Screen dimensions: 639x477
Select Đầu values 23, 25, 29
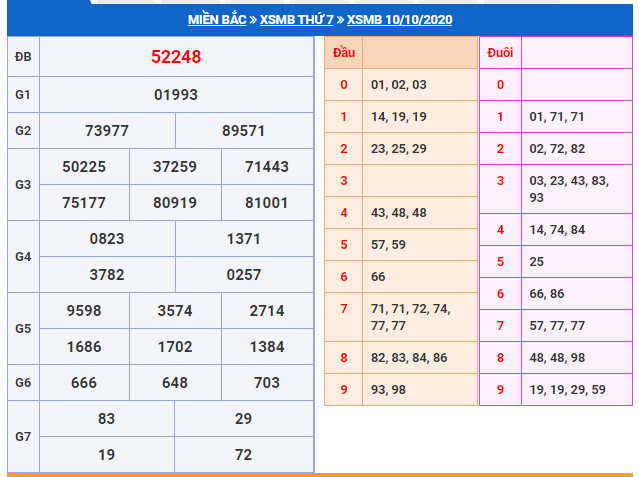click(x=399, y=149)
